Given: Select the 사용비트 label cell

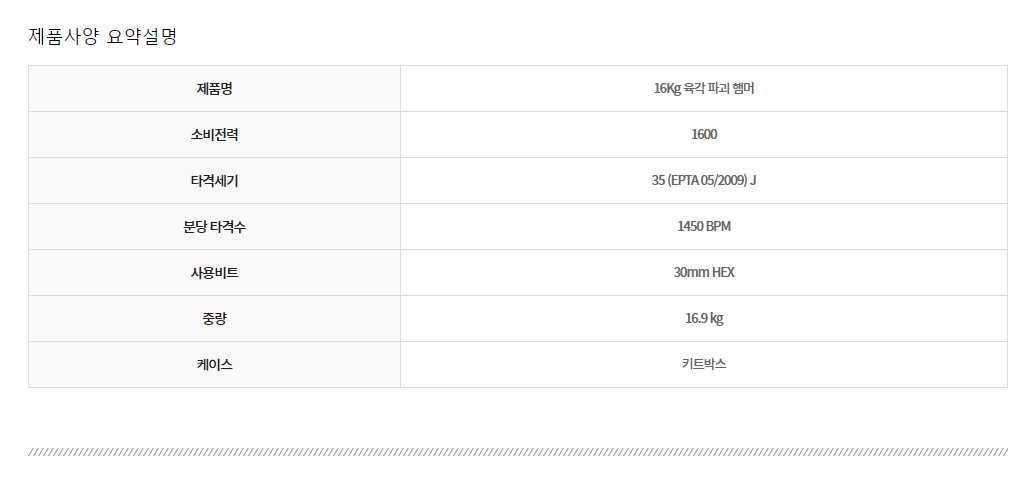Looking at the screenshot, I should pos(214,273).
